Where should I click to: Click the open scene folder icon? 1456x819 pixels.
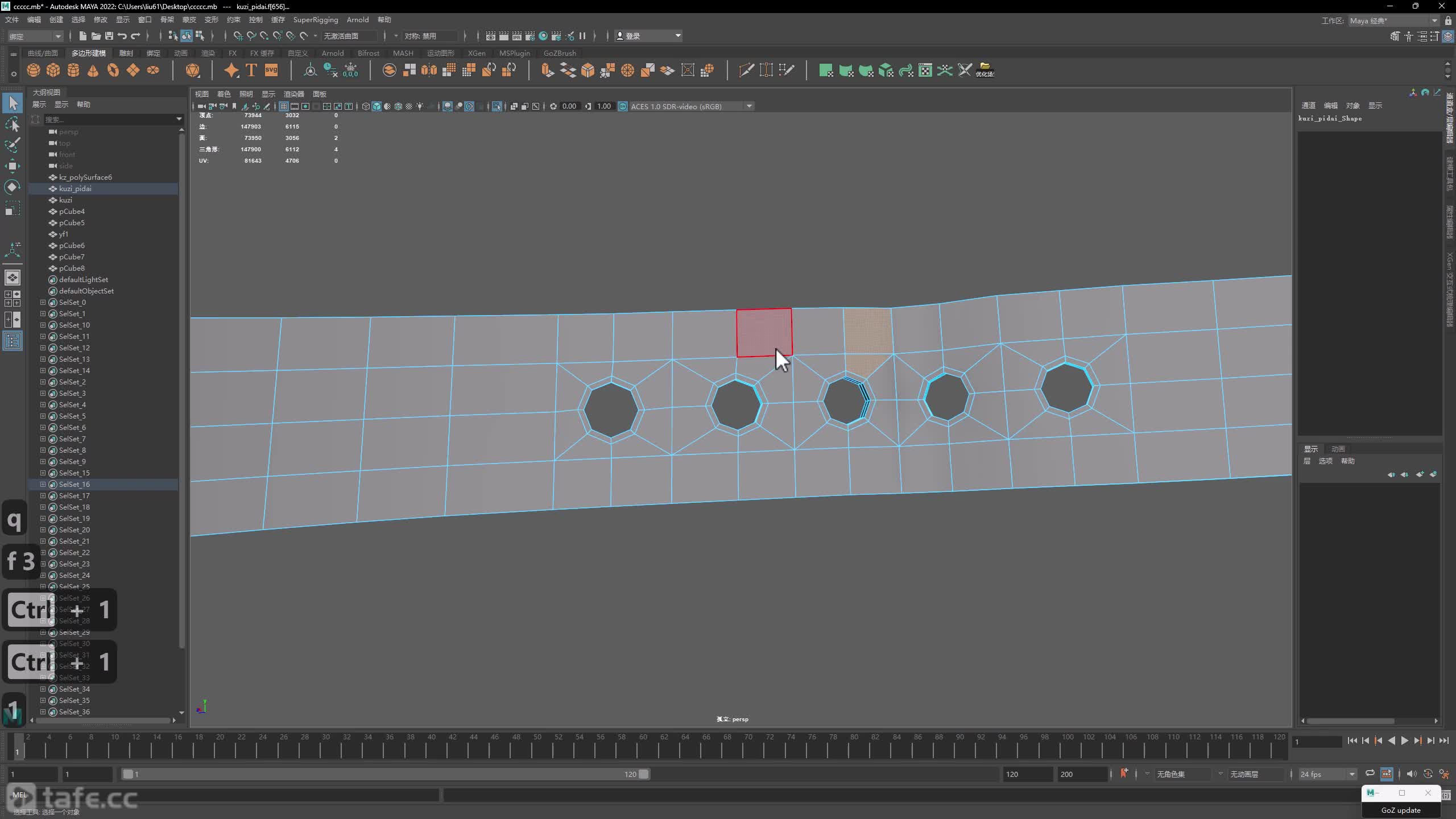96,36
